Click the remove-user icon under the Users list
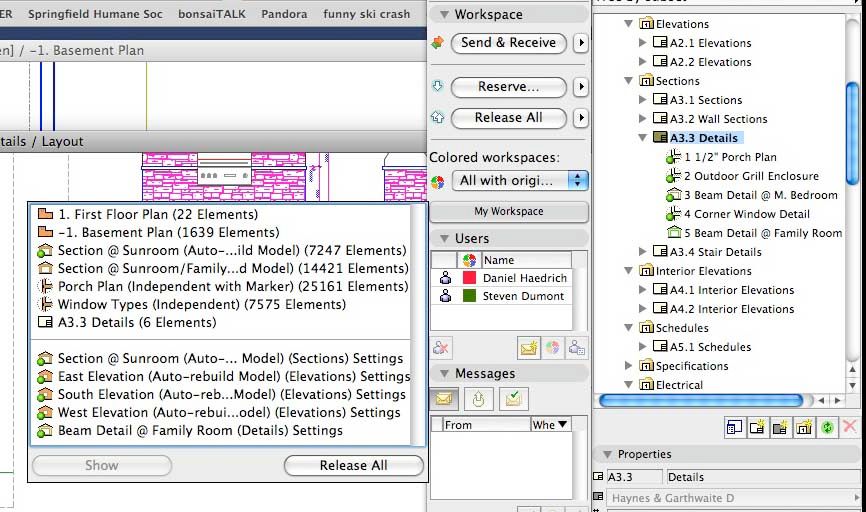 coord(441,347)
